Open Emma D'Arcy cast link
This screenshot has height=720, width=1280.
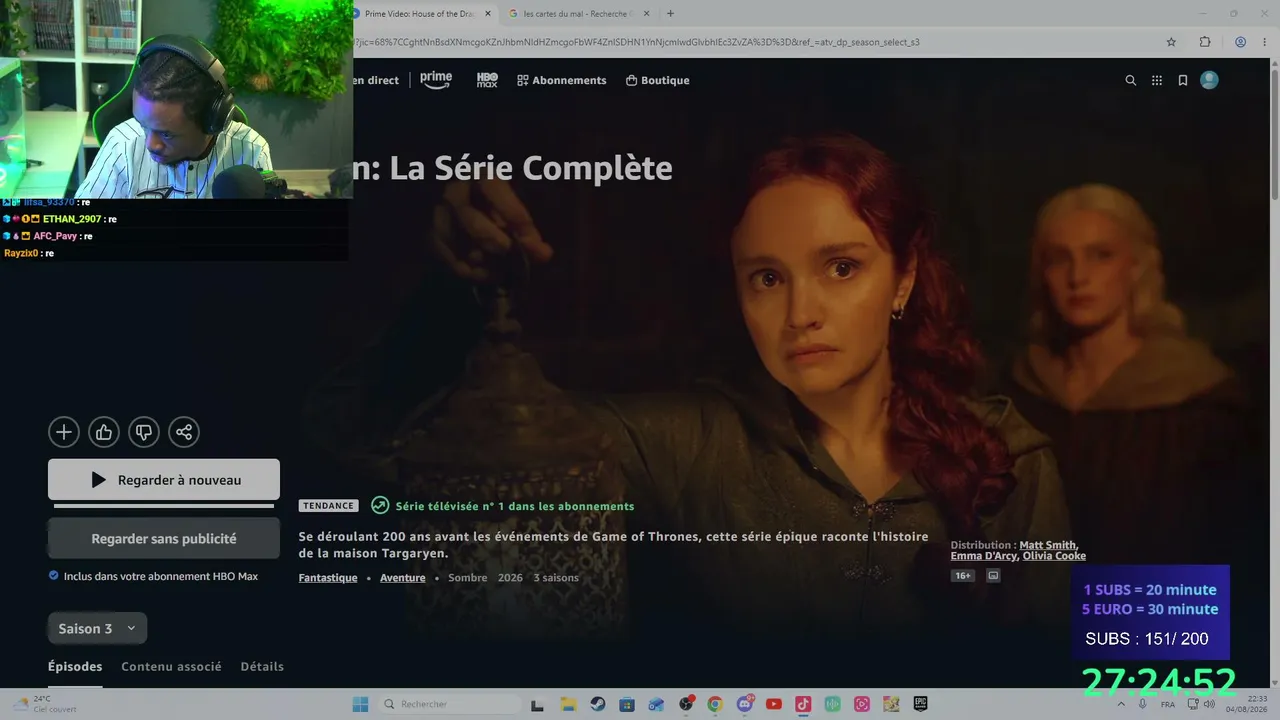pyautogui.click(x=984, y=556)
